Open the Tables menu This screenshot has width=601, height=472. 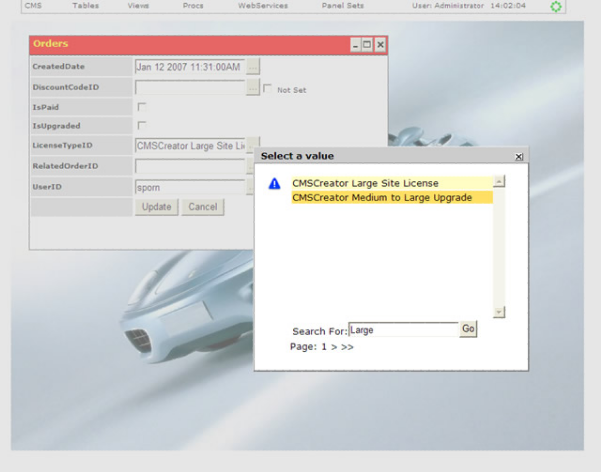tap(85, 6)
